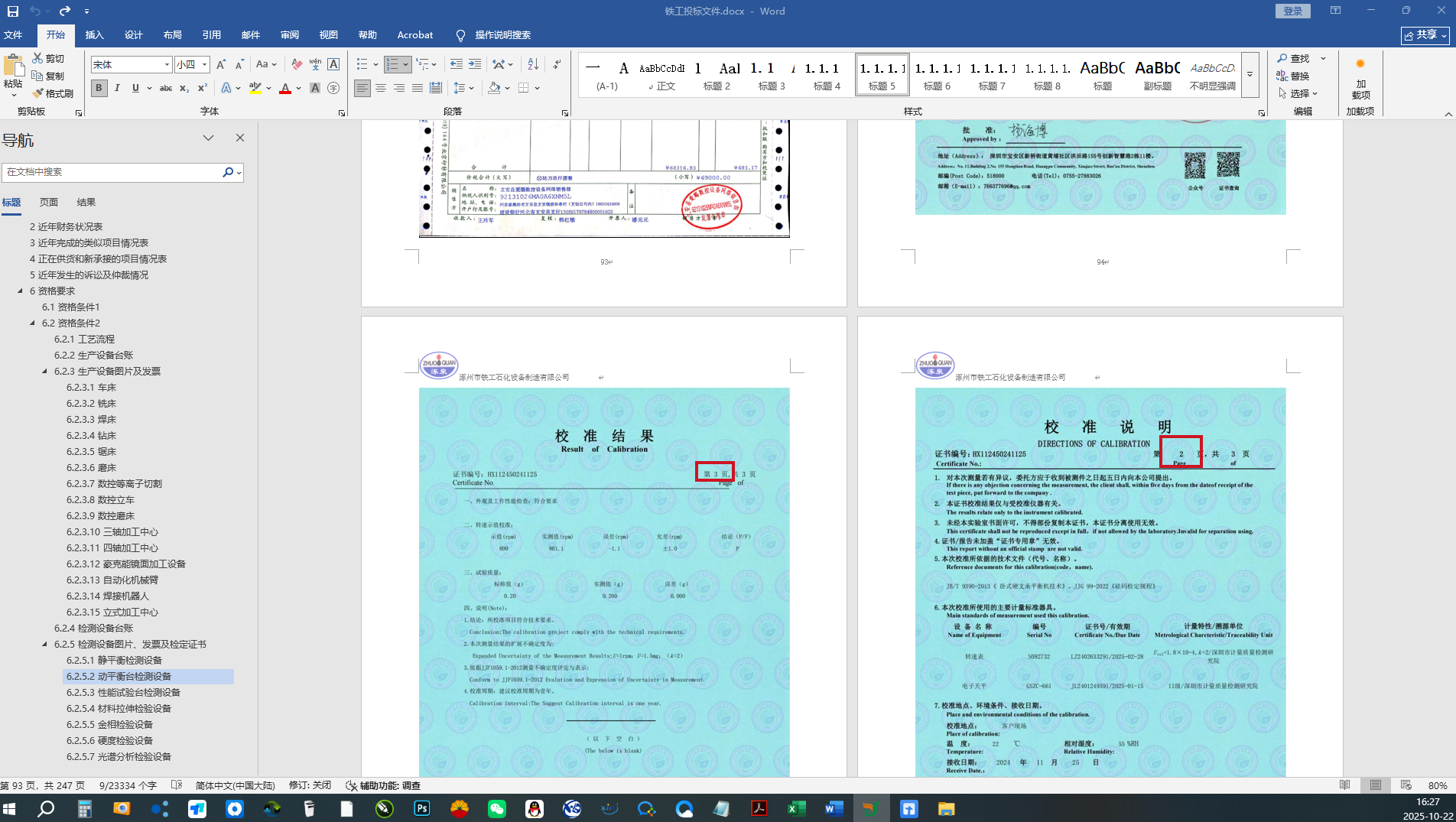
Task: Apply superscript formatting
Action: tap(203, 88)
